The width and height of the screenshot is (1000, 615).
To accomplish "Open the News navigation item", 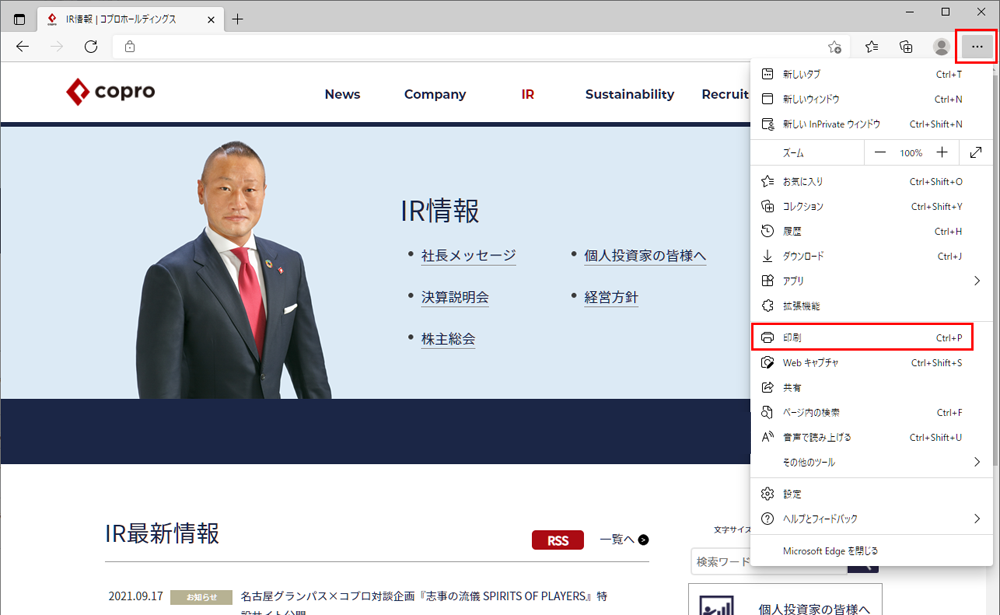I will [x=342, y=94].
